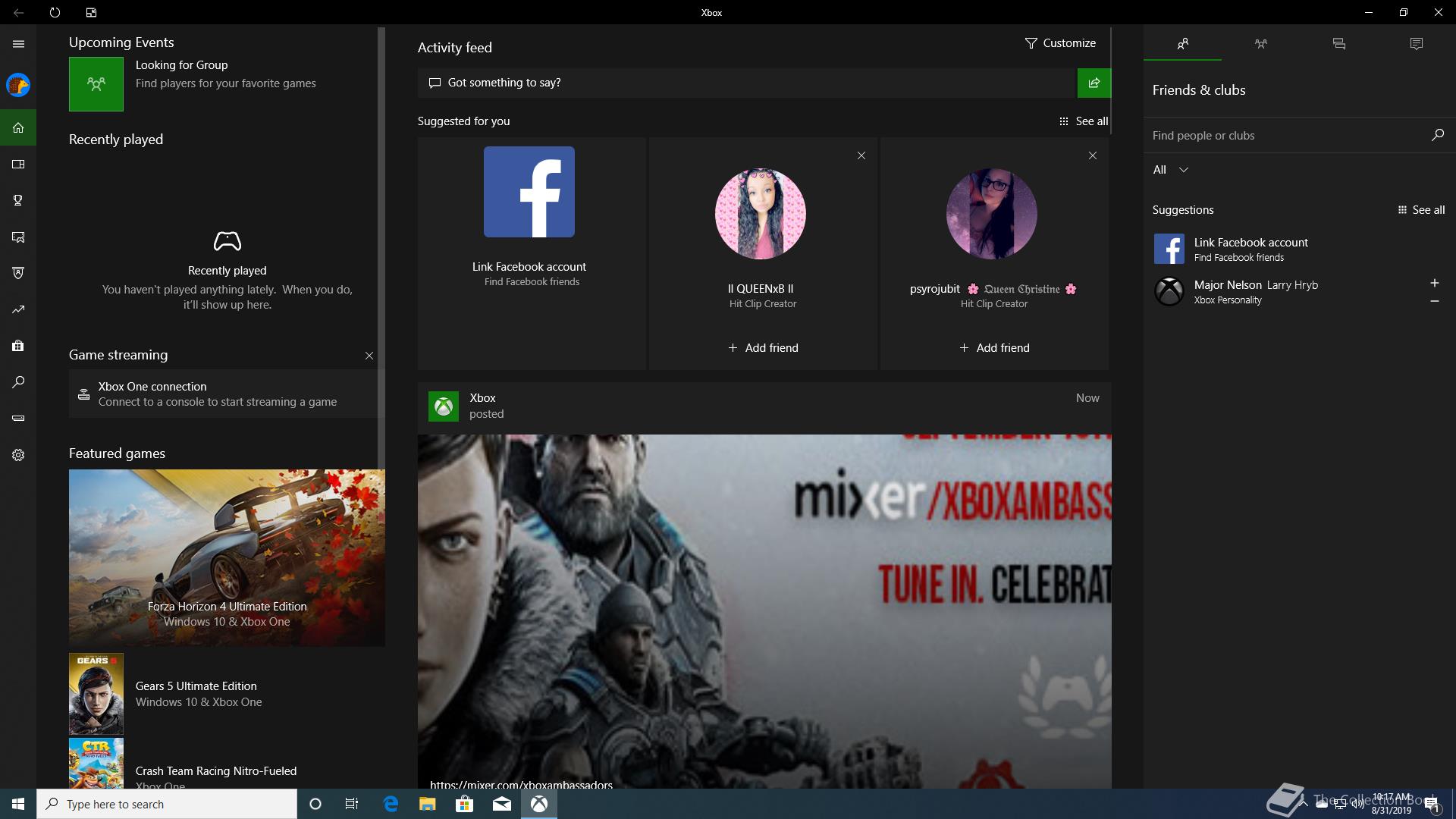1456x819 pixels.
Task: Click Link Facebook account card
Action: click(x=532, y=253)
